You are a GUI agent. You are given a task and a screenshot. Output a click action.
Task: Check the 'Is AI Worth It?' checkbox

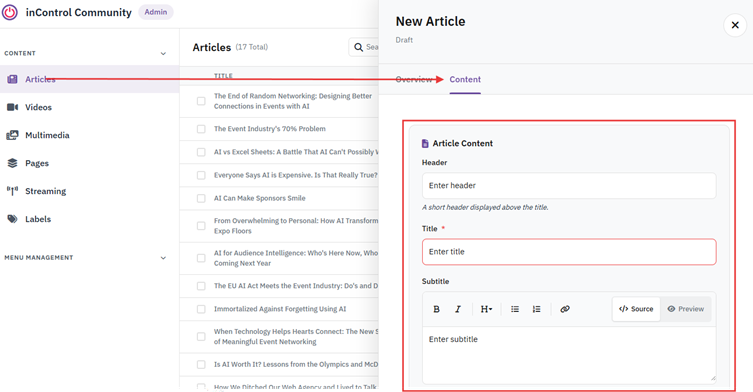click(201, 364)
